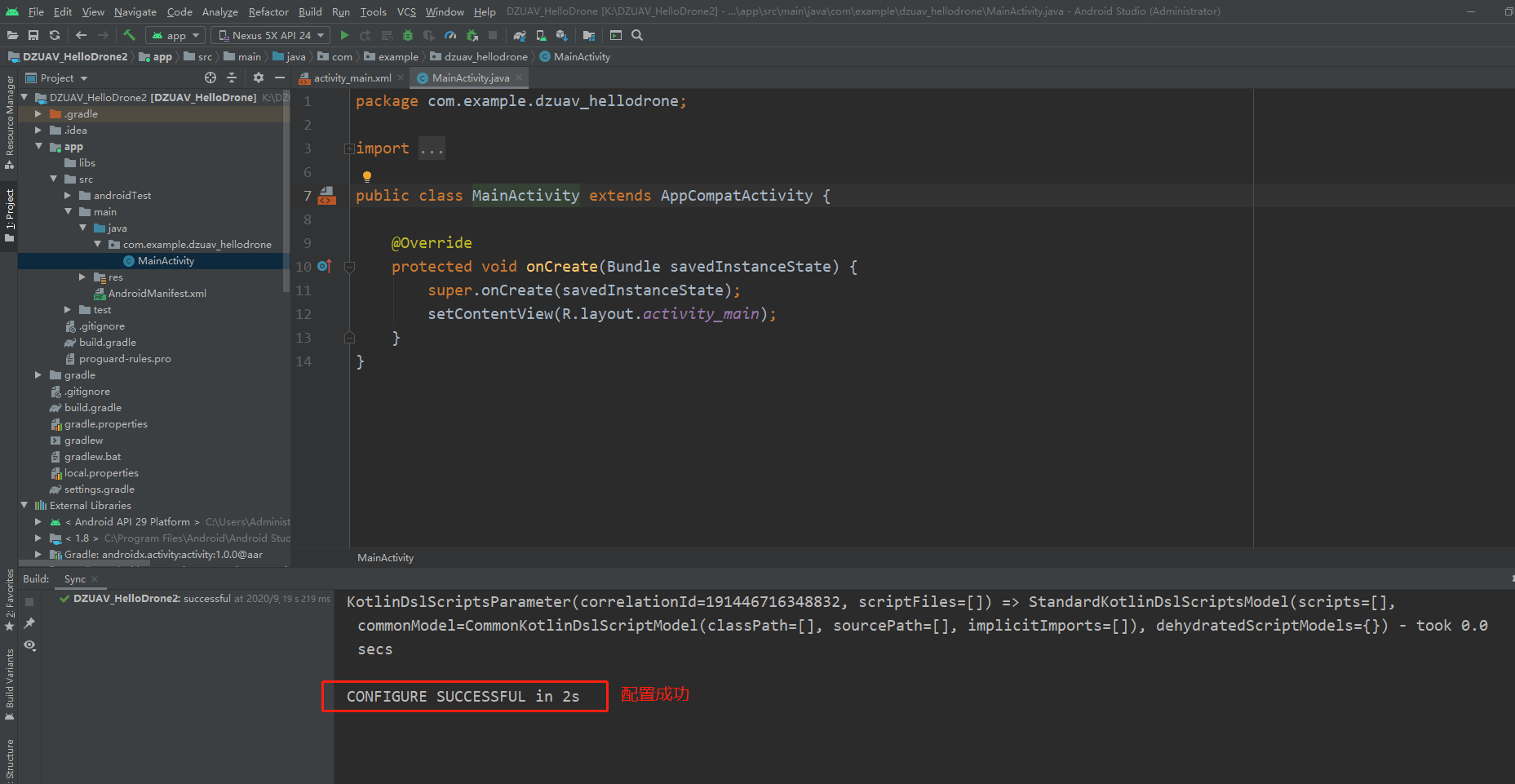This screenshot has height=784, width=1515.
Task: Select the Sync tab in Build panel
Action: [x=74, y=579]
